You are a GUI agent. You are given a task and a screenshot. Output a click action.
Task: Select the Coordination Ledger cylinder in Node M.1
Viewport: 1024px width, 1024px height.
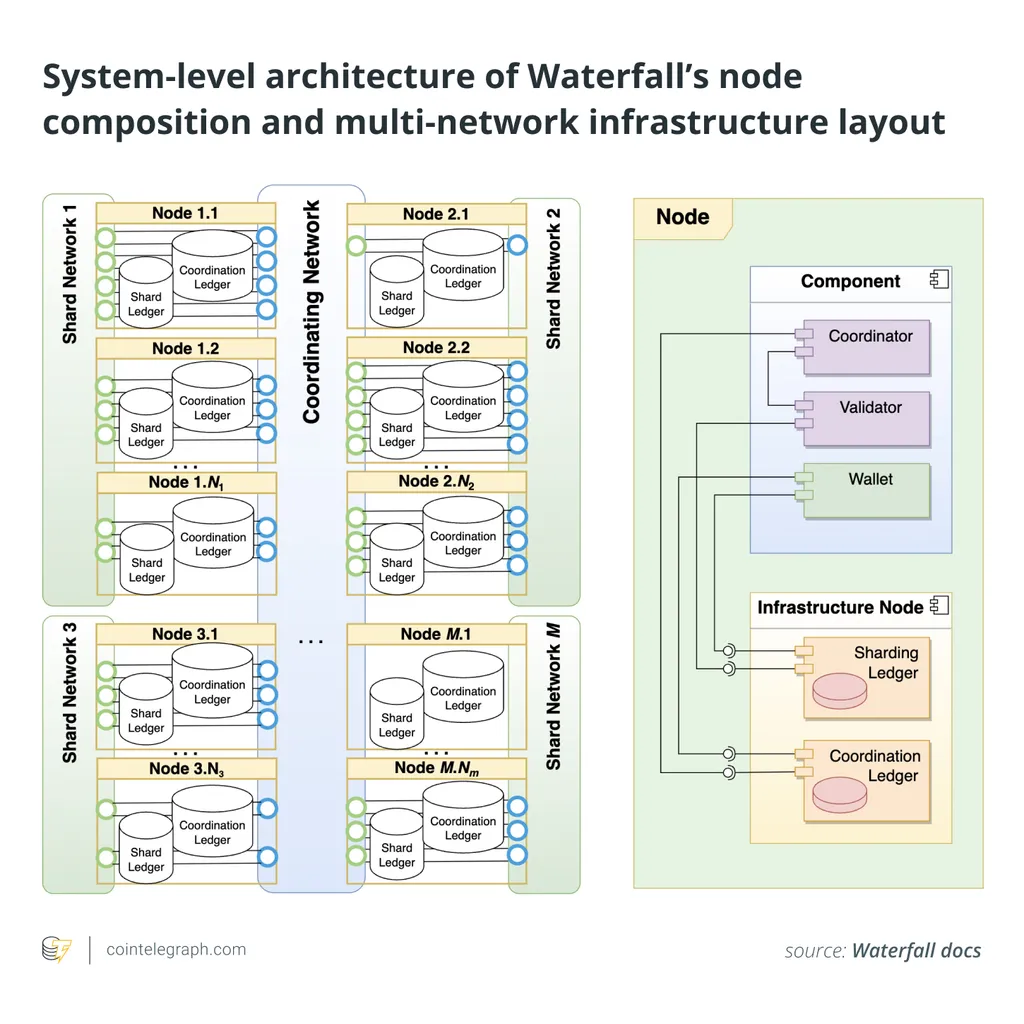coord(463,687)
